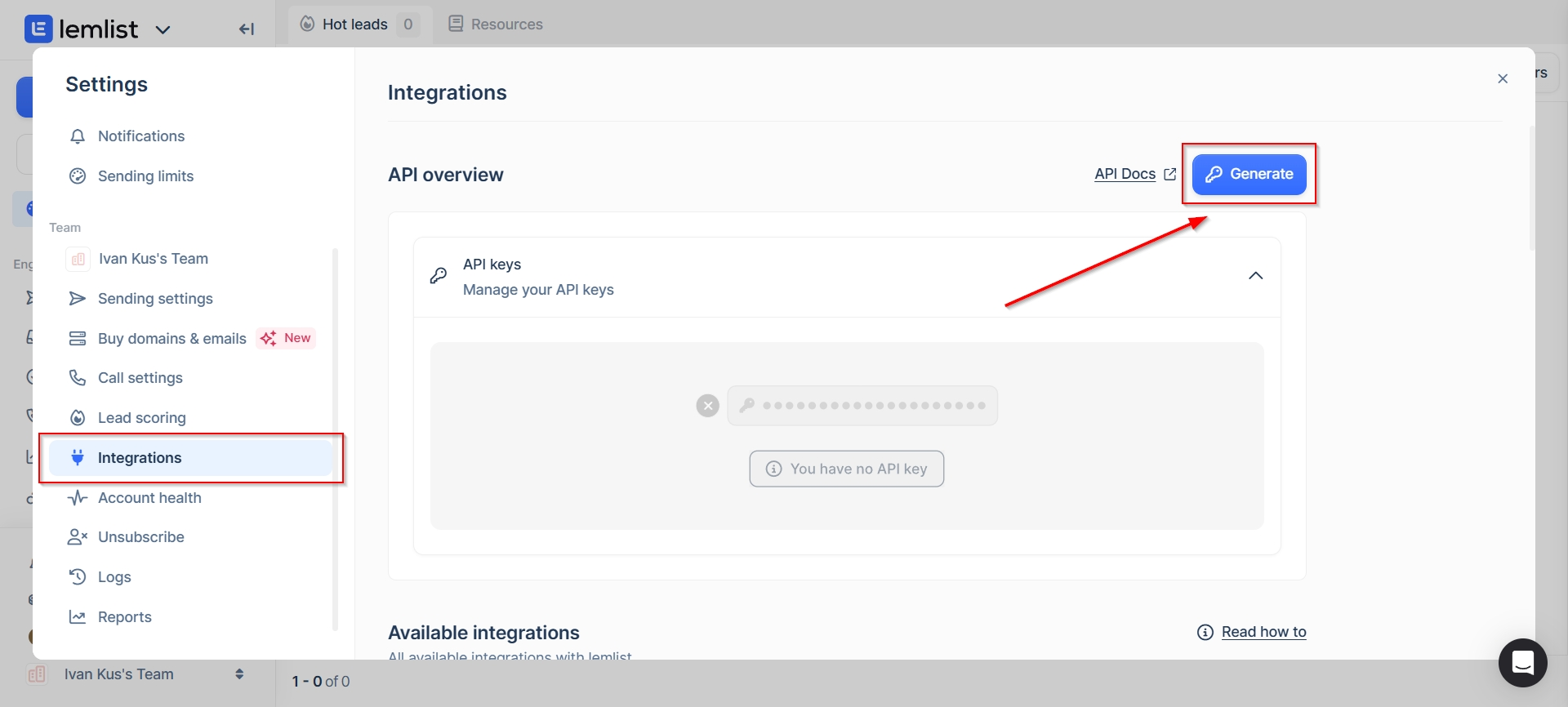The width and height of the screenshot is (1568, 707).
Task: Click the masked API key field
Action: tap(862, 406)
